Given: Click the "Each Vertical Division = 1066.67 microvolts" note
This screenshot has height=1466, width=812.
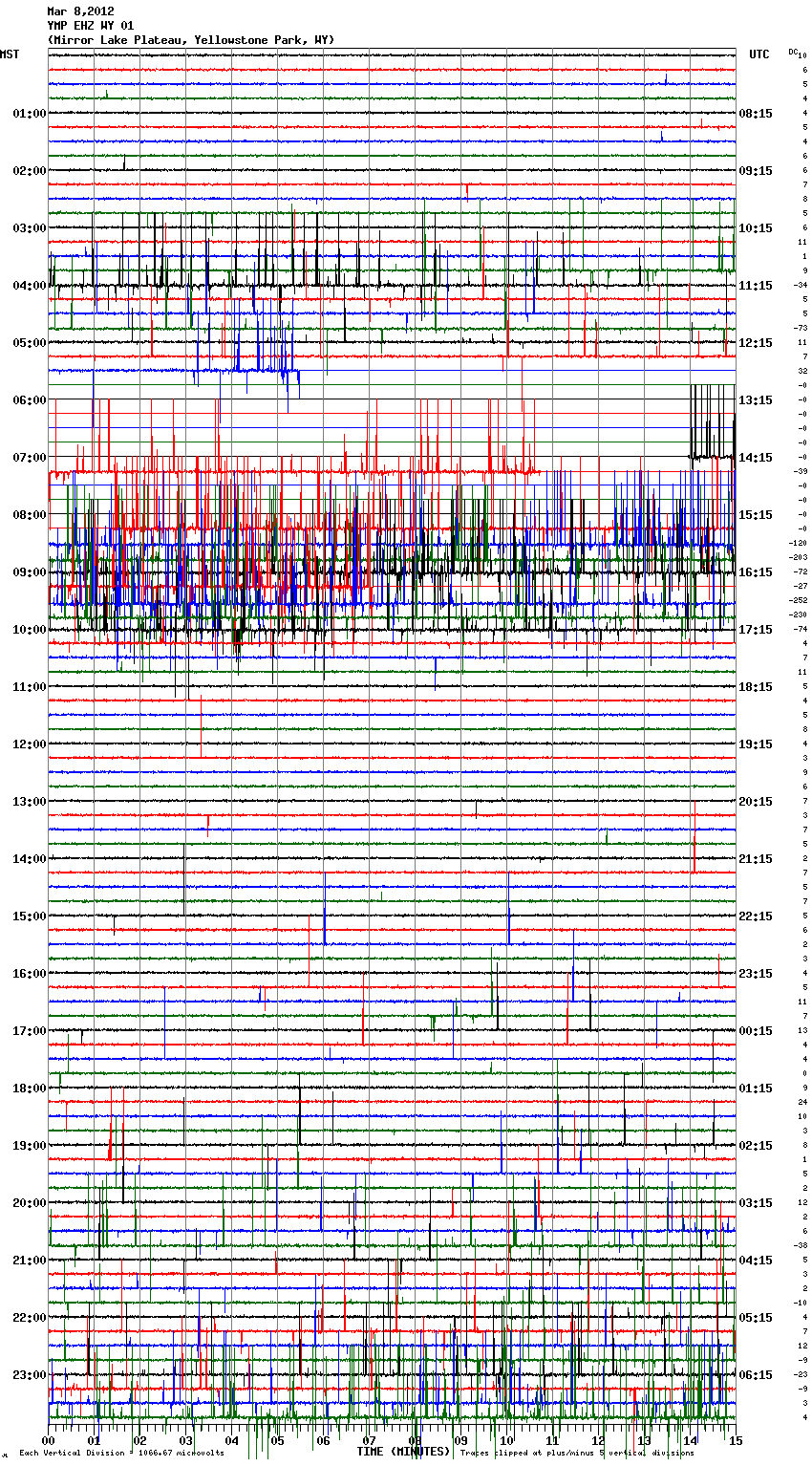Looking at the screenshot, I should tap(121, 1454).
